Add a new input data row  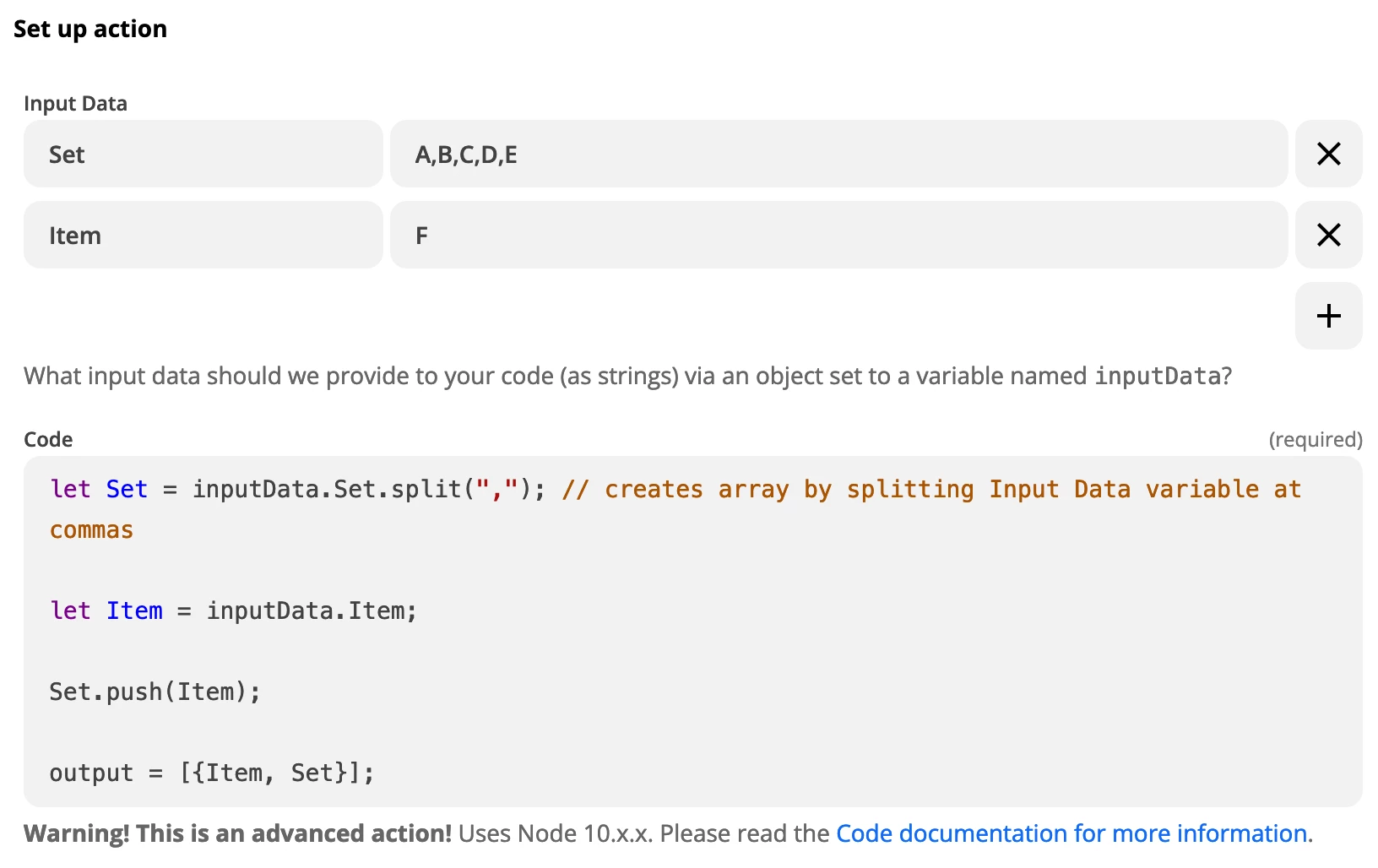click(x=1328, y=316)
